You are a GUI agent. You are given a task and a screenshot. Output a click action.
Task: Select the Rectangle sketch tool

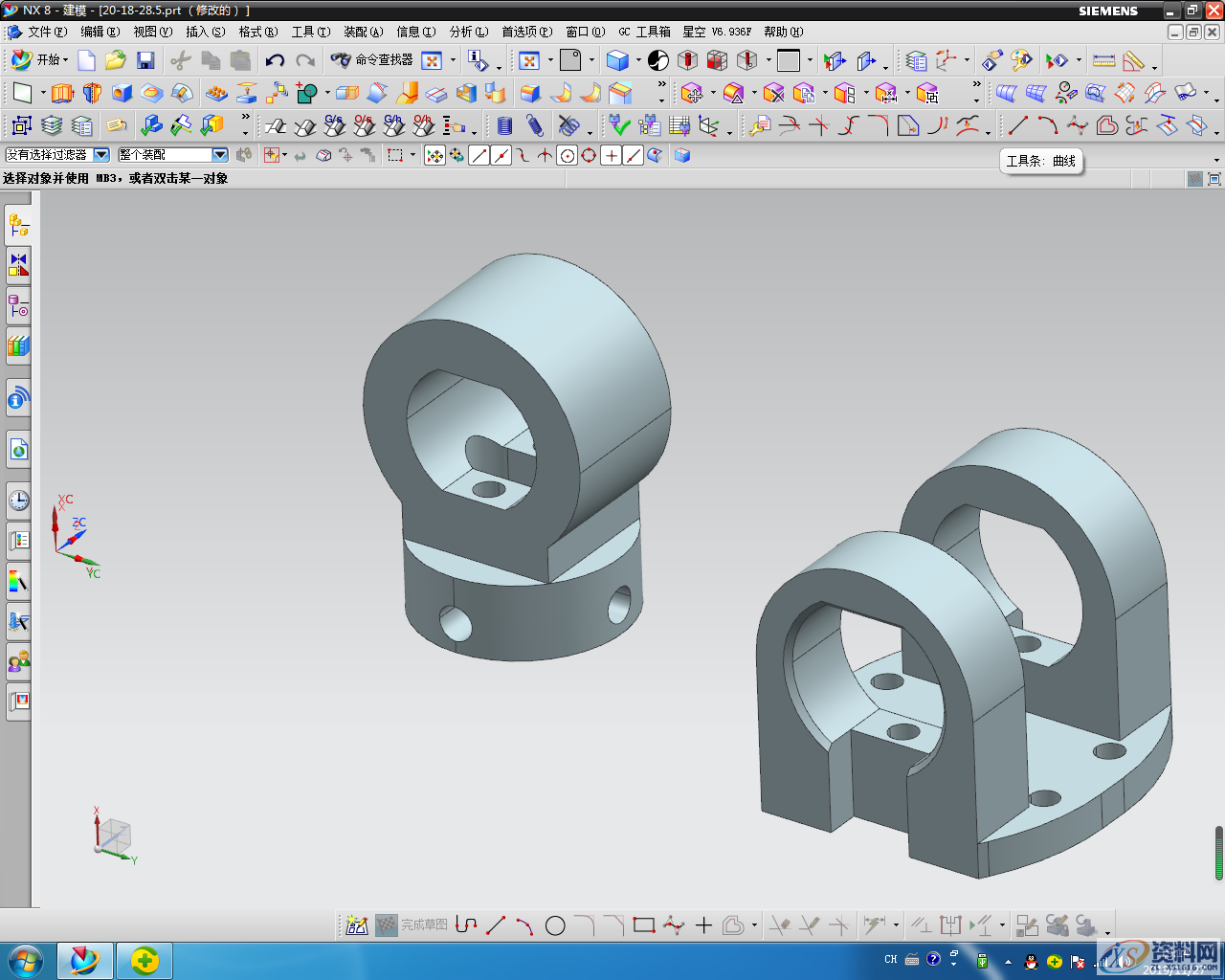(644, 925)
